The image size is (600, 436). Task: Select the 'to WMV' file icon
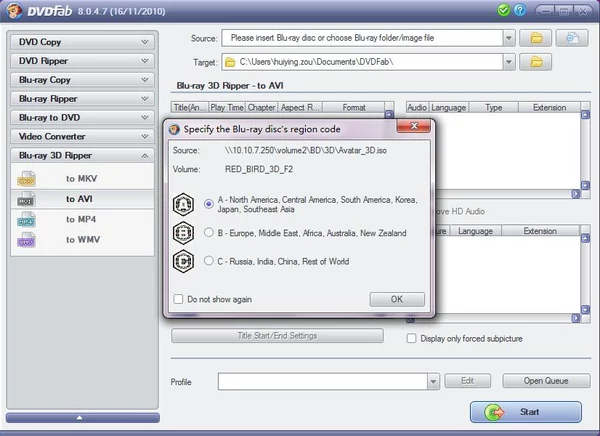(x=26, y=240)
